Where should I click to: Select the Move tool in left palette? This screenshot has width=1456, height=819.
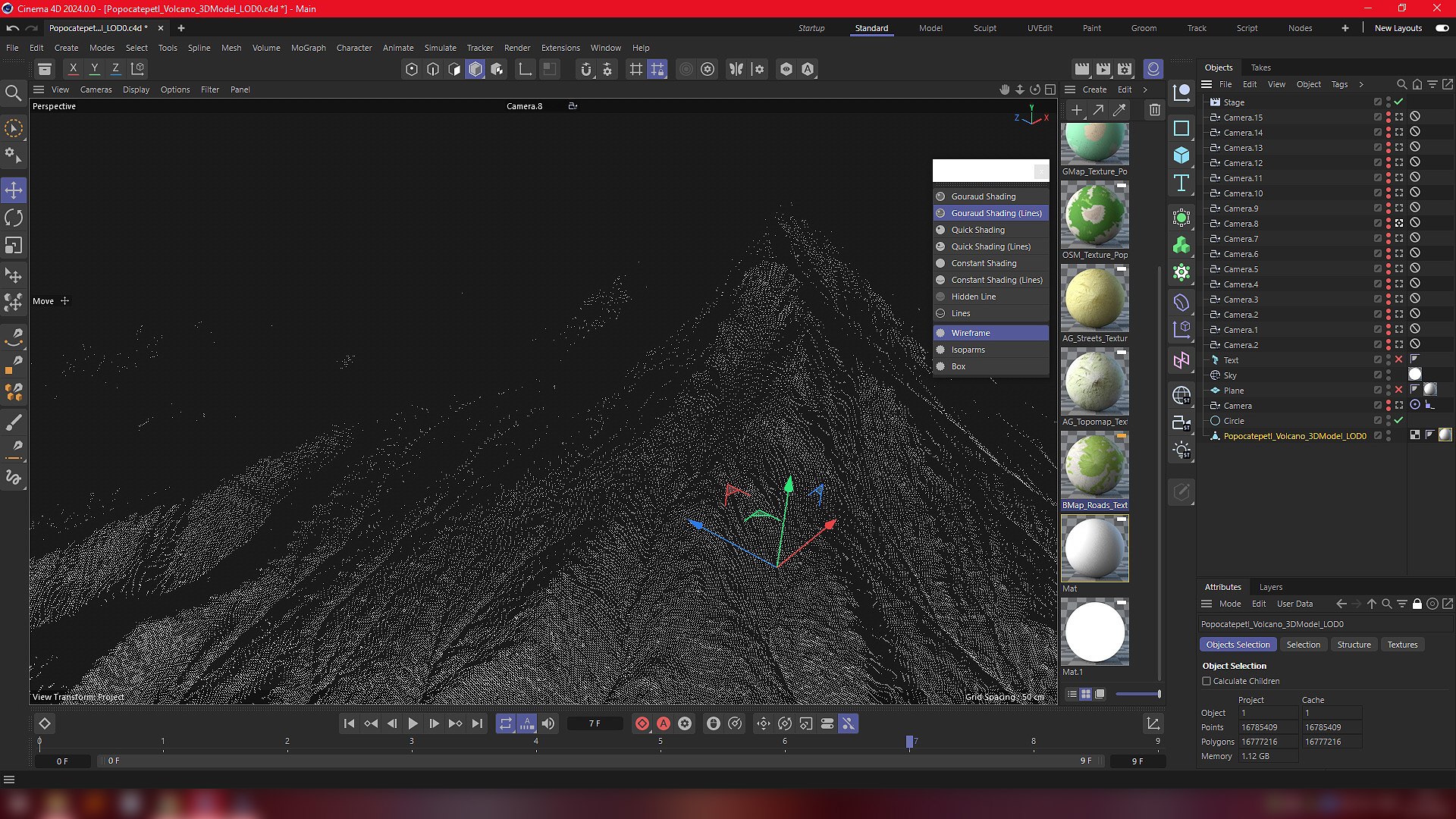[14, 190]
